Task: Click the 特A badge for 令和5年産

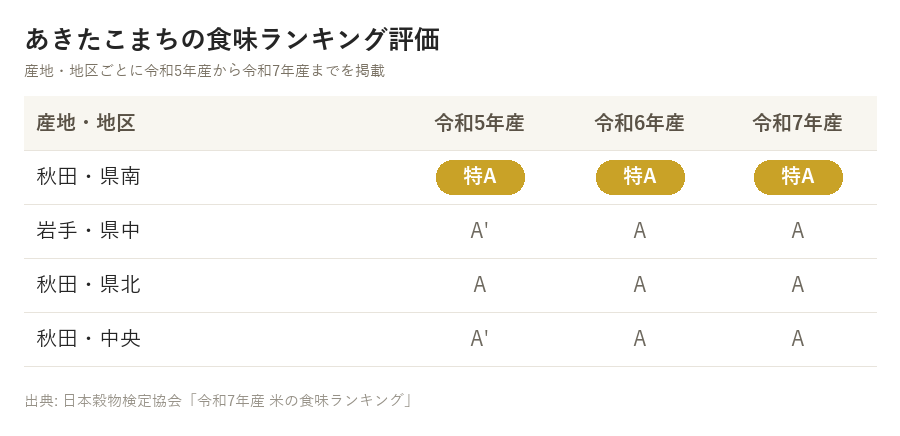Action: 480,177
